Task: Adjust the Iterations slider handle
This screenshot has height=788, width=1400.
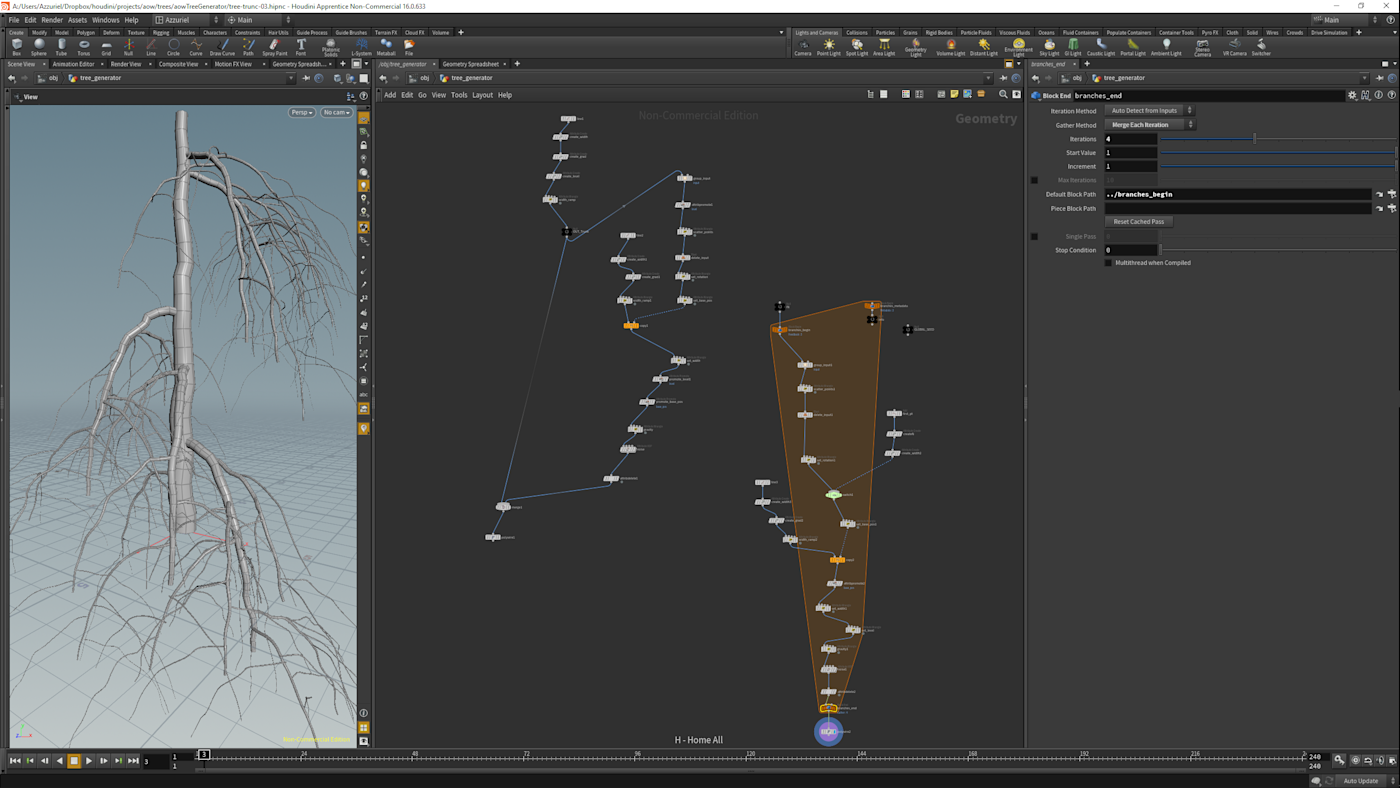Action: [1254, 139]
